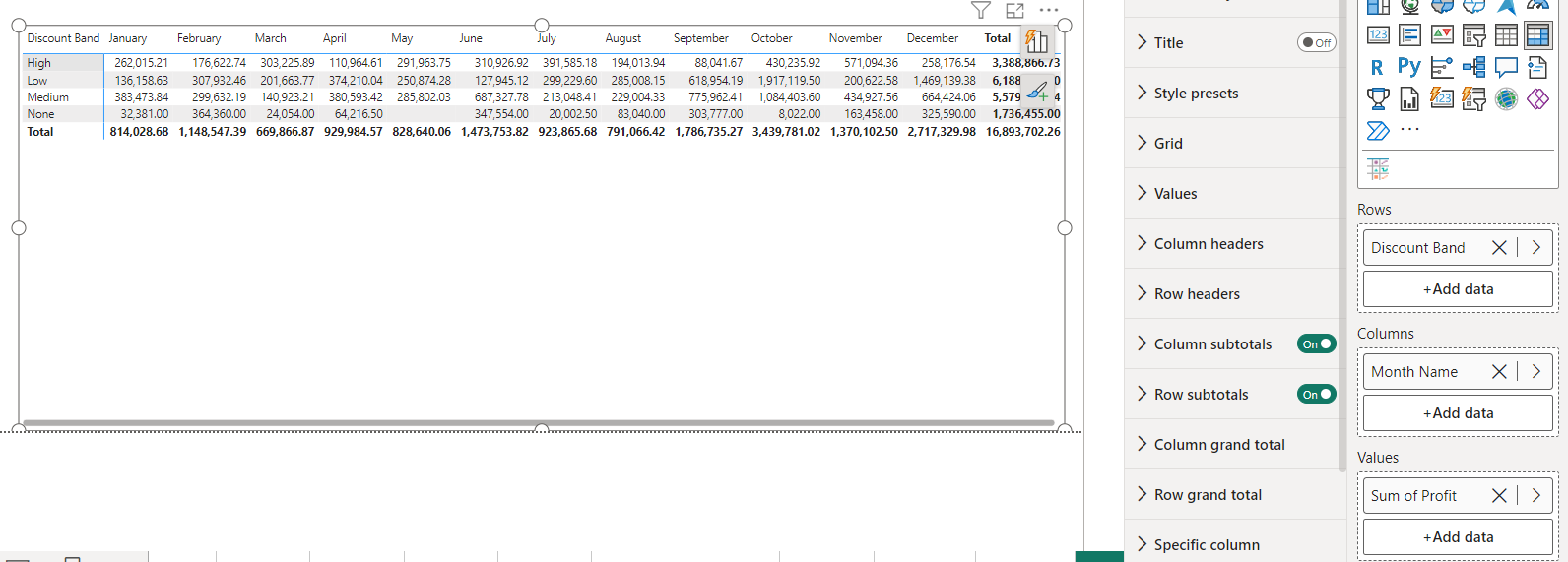Viewport: 1568px width, 562px height.
Task: Turn on the Title toggle
Action: coord(1317,42)
